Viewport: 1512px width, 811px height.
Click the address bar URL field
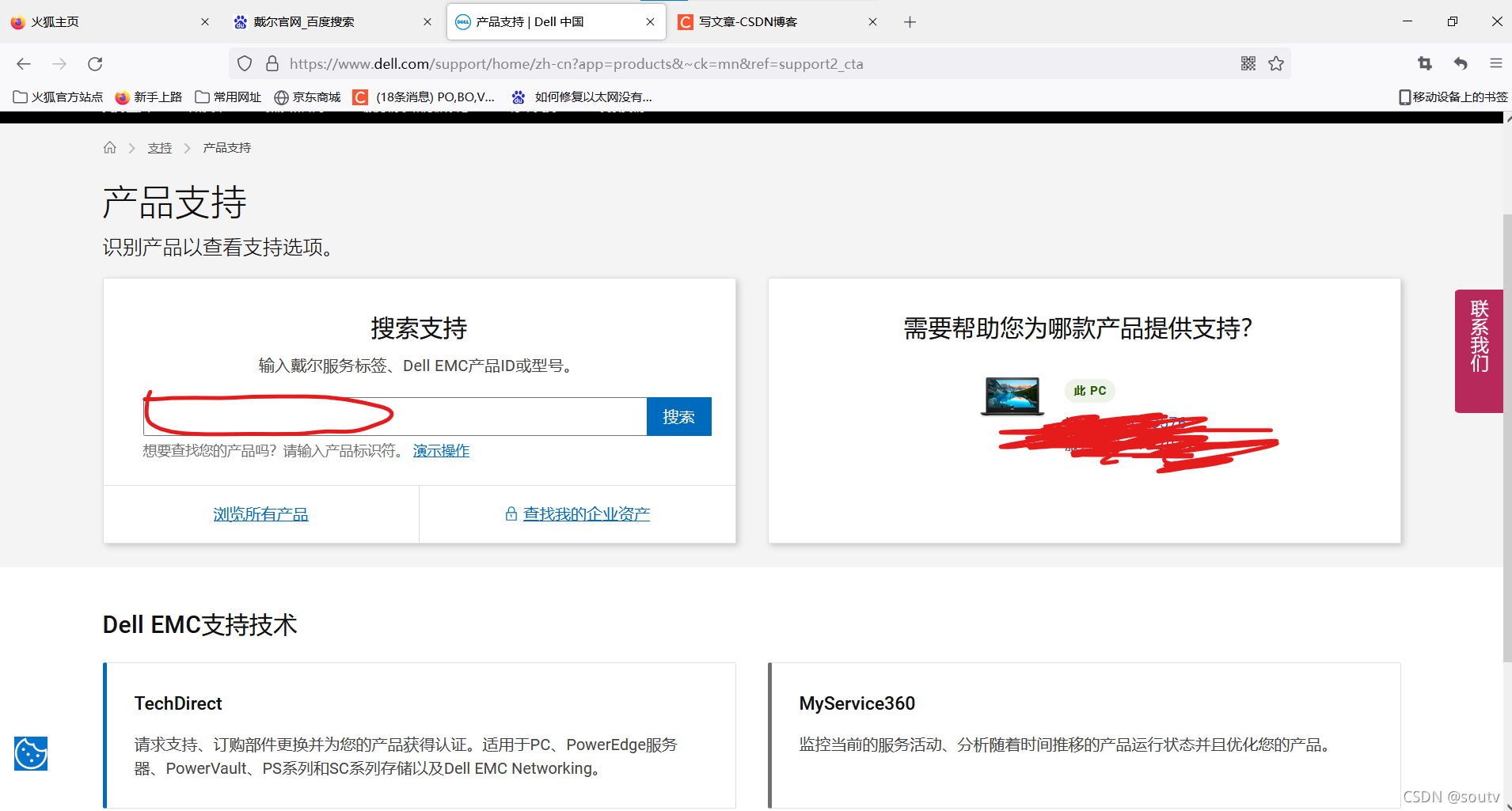pos(760,63)
